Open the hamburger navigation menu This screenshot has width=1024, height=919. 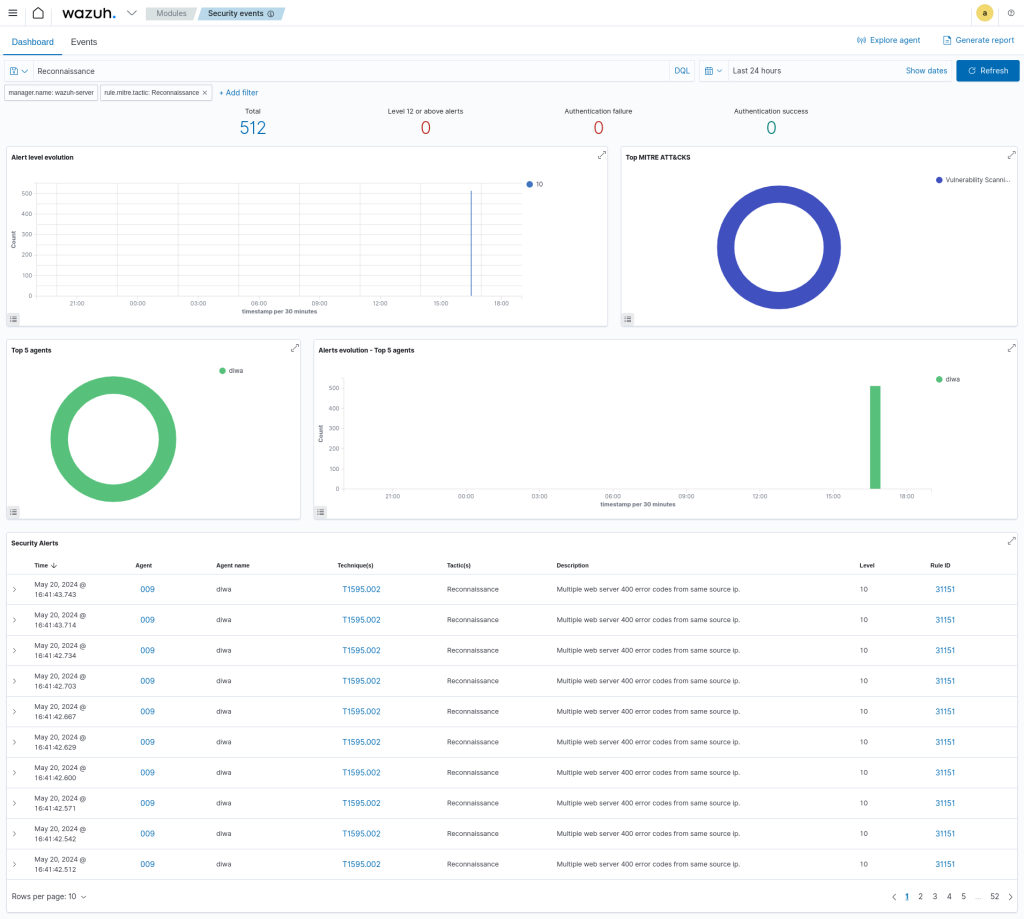(x=12, y=13)
